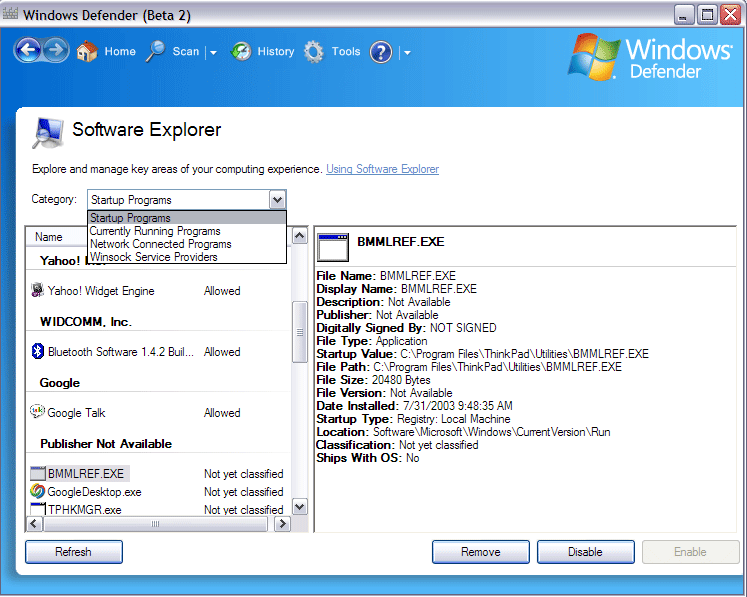This screenshot has width=747, height=597.
Task: Click the Remove button
Action: [481, 552]
